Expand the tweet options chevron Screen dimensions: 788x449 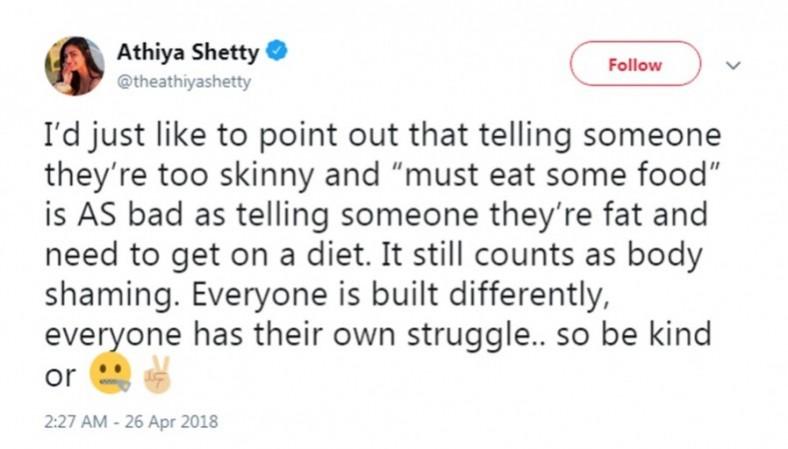pyautogui.click(x=733, y=65)
